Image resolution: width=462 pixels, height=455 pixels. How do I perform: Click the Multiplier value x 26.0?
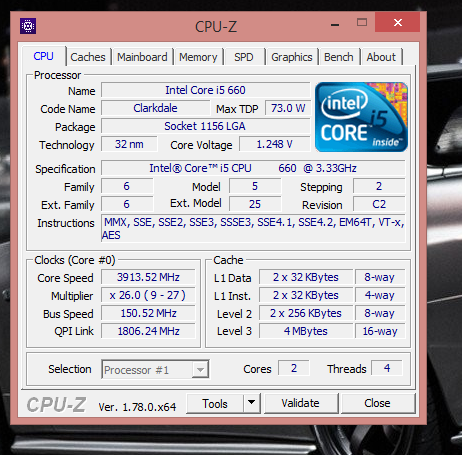point(148,295)
